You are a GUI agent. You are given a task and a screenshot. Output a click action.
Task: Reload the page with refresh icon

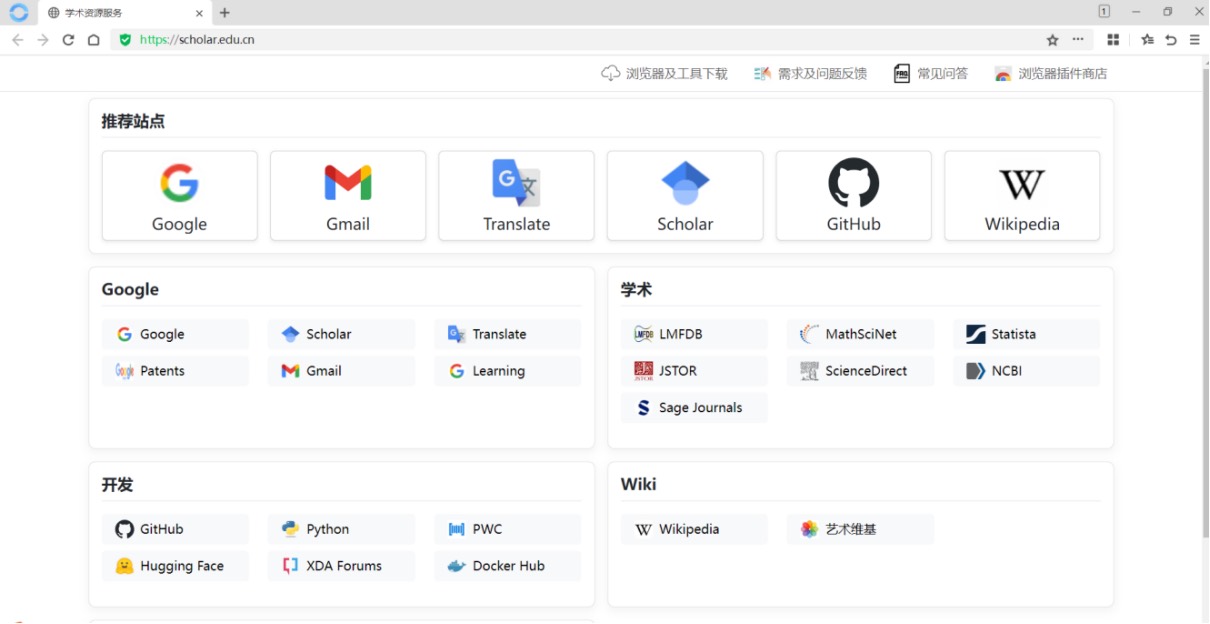pos(68,40)
